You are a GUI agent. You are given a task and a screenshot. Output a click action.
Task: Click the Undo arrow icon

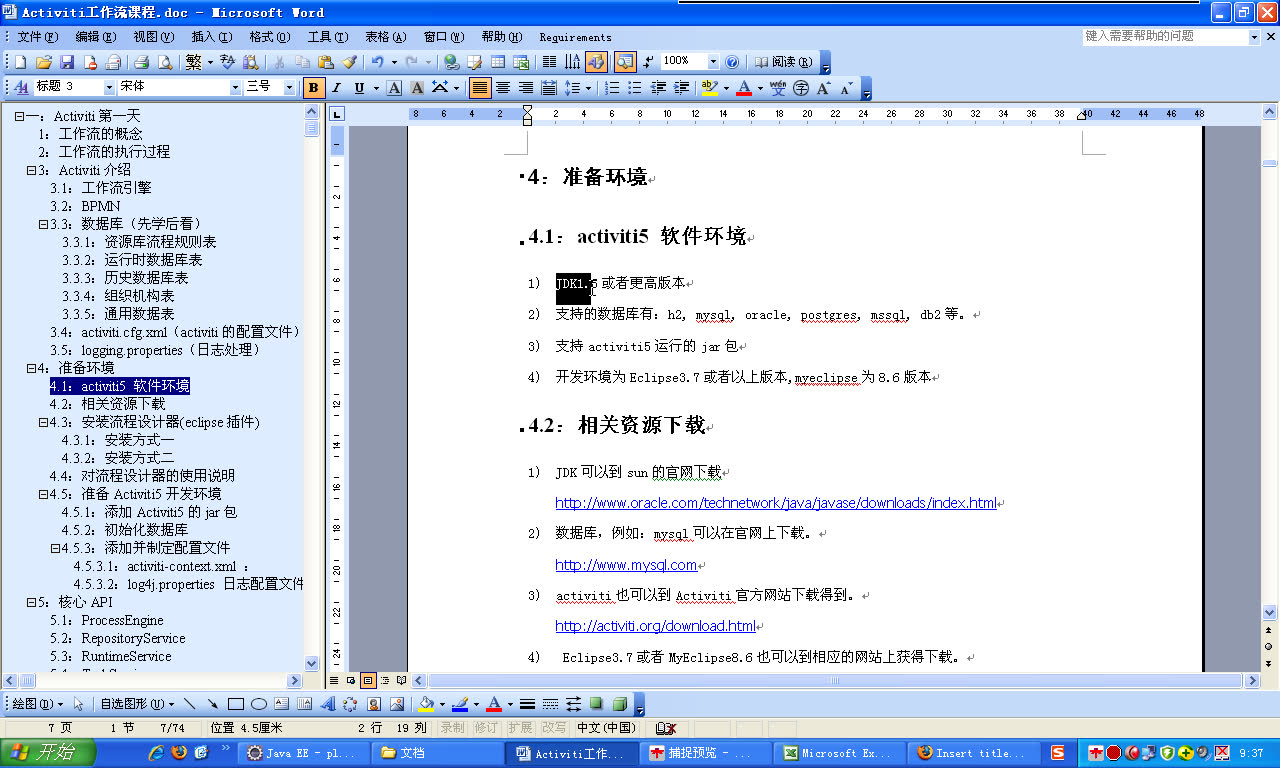[377, 62]
